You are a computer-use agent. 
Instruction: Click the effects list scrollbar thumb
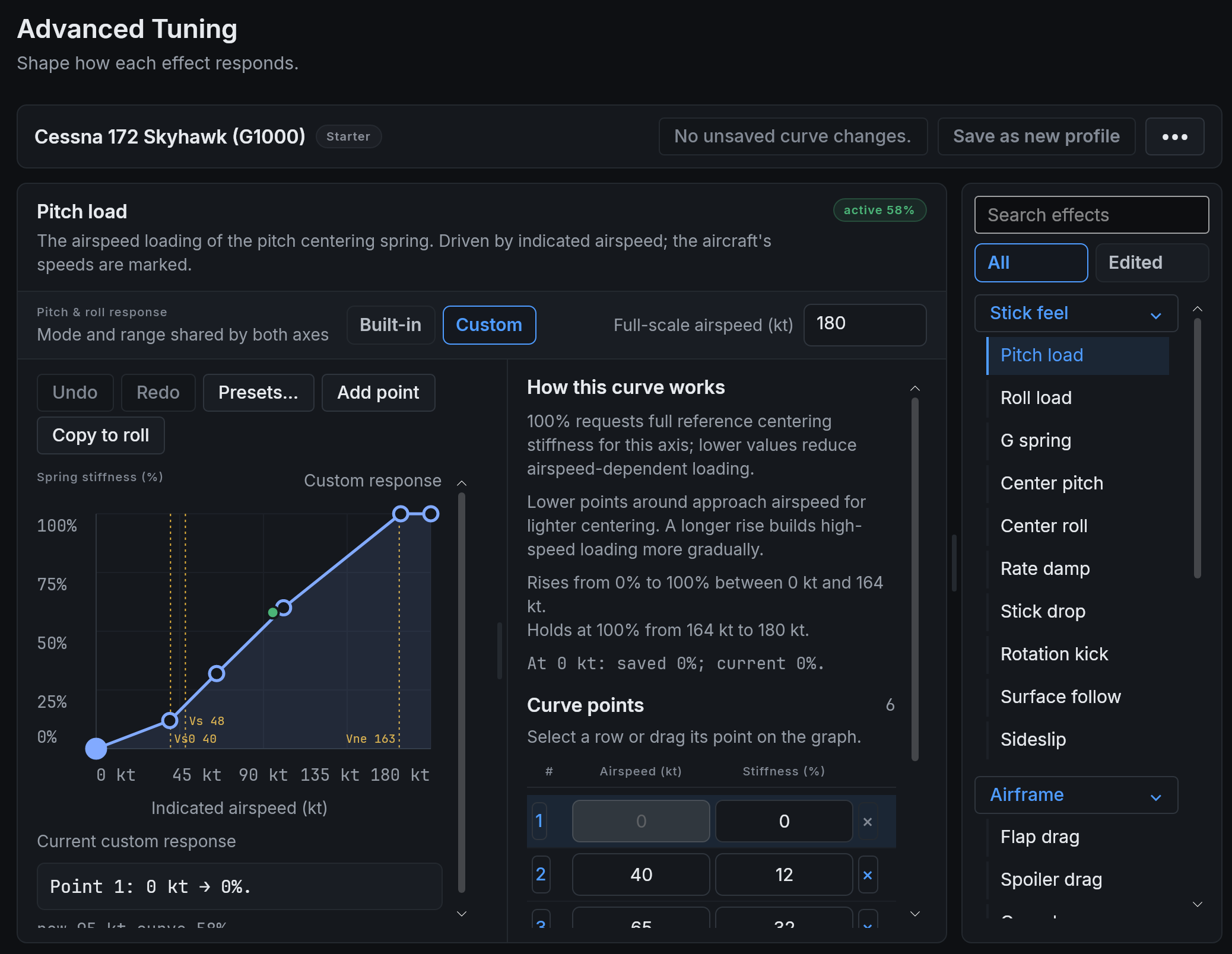pyautogui.click(x=1198, y=449)
